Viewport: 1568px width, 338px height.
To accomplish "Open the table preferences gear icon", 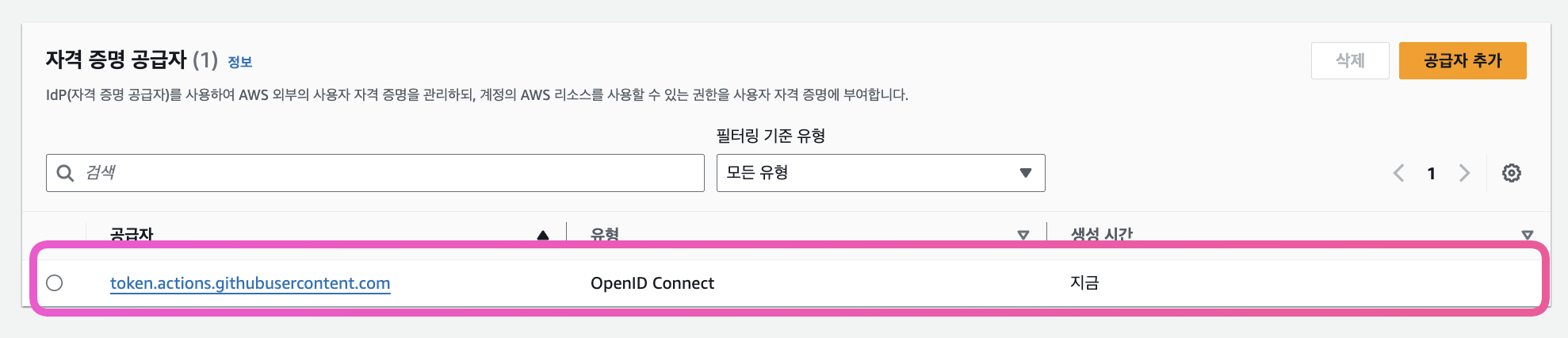I will pyautogui.click(x=1511, y=173).
